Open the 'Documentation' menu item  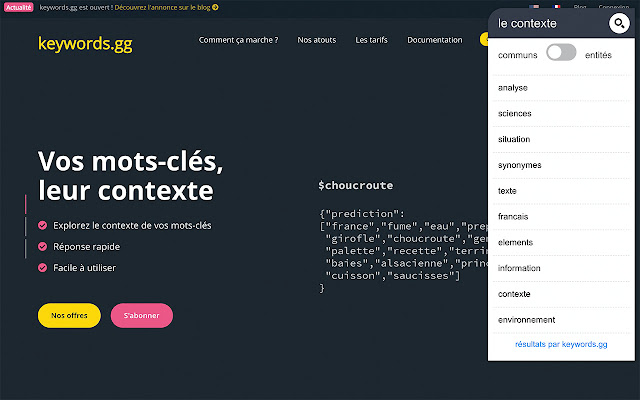[x=435, y=40]
